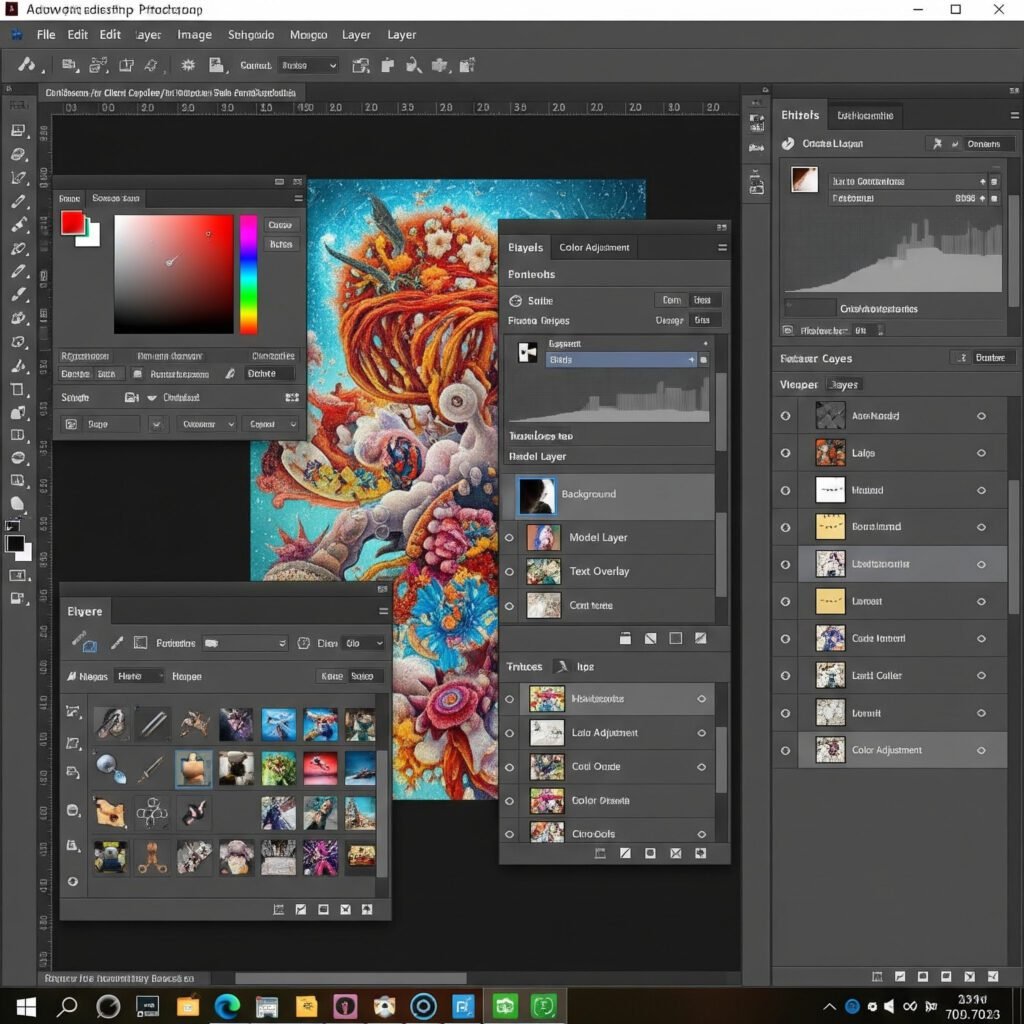The image size is (1024, 1024).
Task: Hide the Text Overlay layer
Action: coord(509,572)
